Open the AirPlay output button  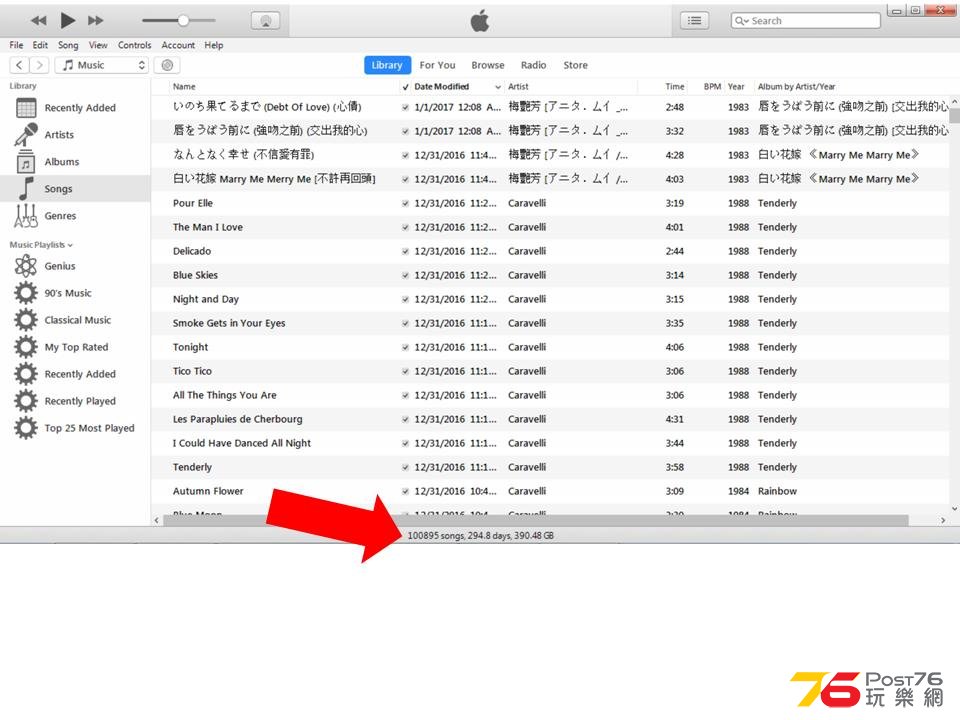click(x=266, y=20)
